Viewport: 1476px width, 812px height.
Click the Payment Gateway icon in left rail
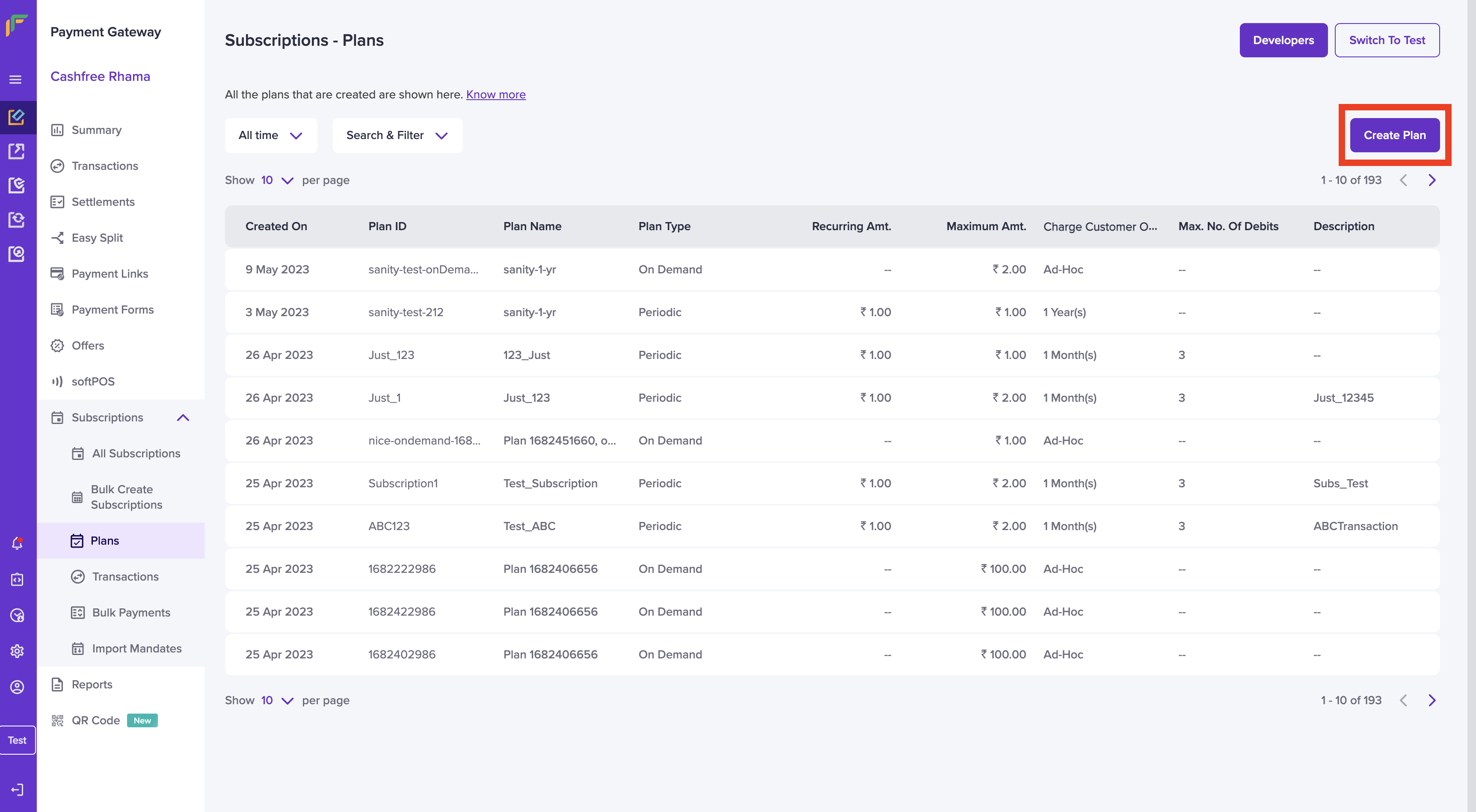coord(17,117)
